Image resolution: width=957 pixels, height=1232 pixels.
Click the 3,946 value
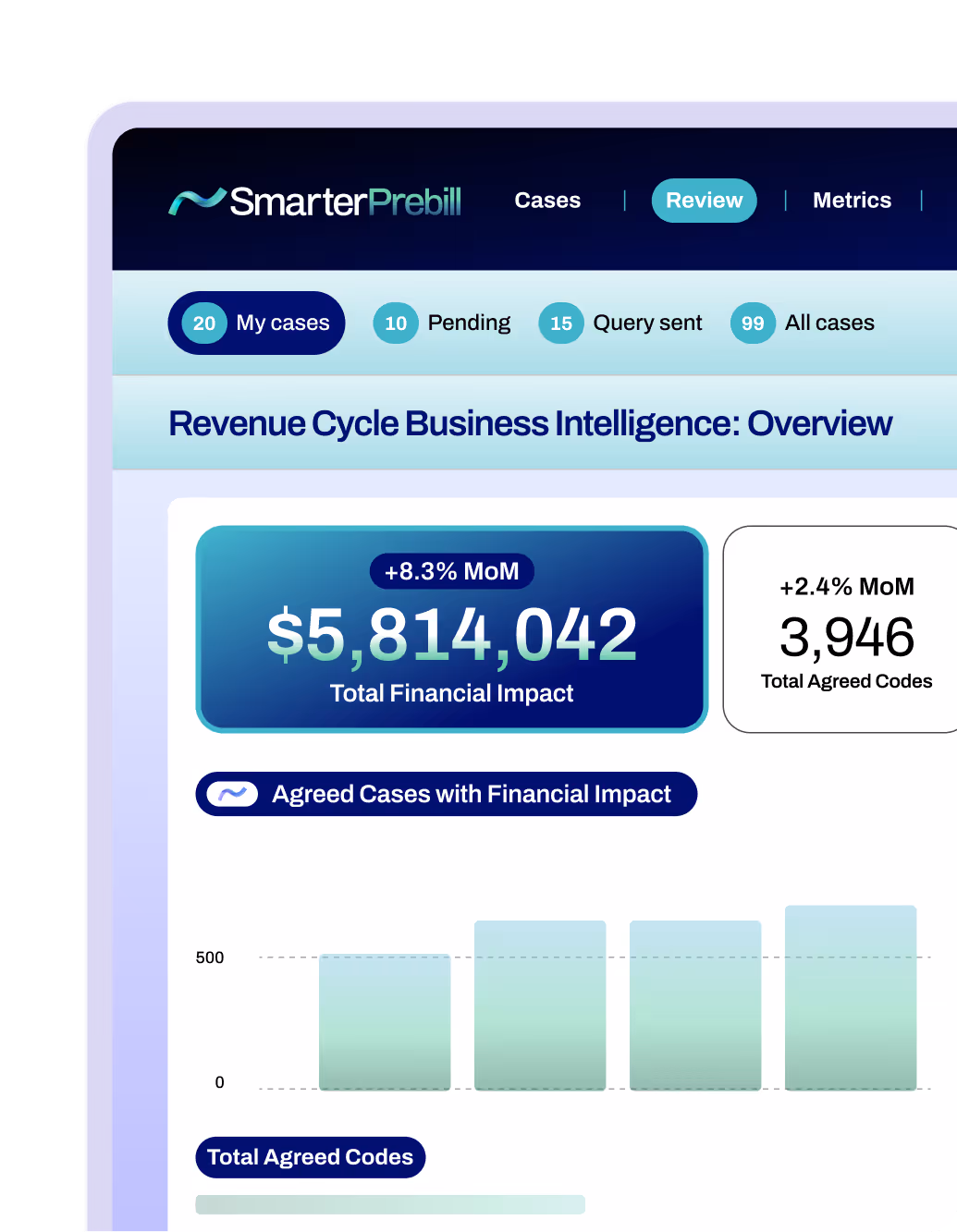847,638
